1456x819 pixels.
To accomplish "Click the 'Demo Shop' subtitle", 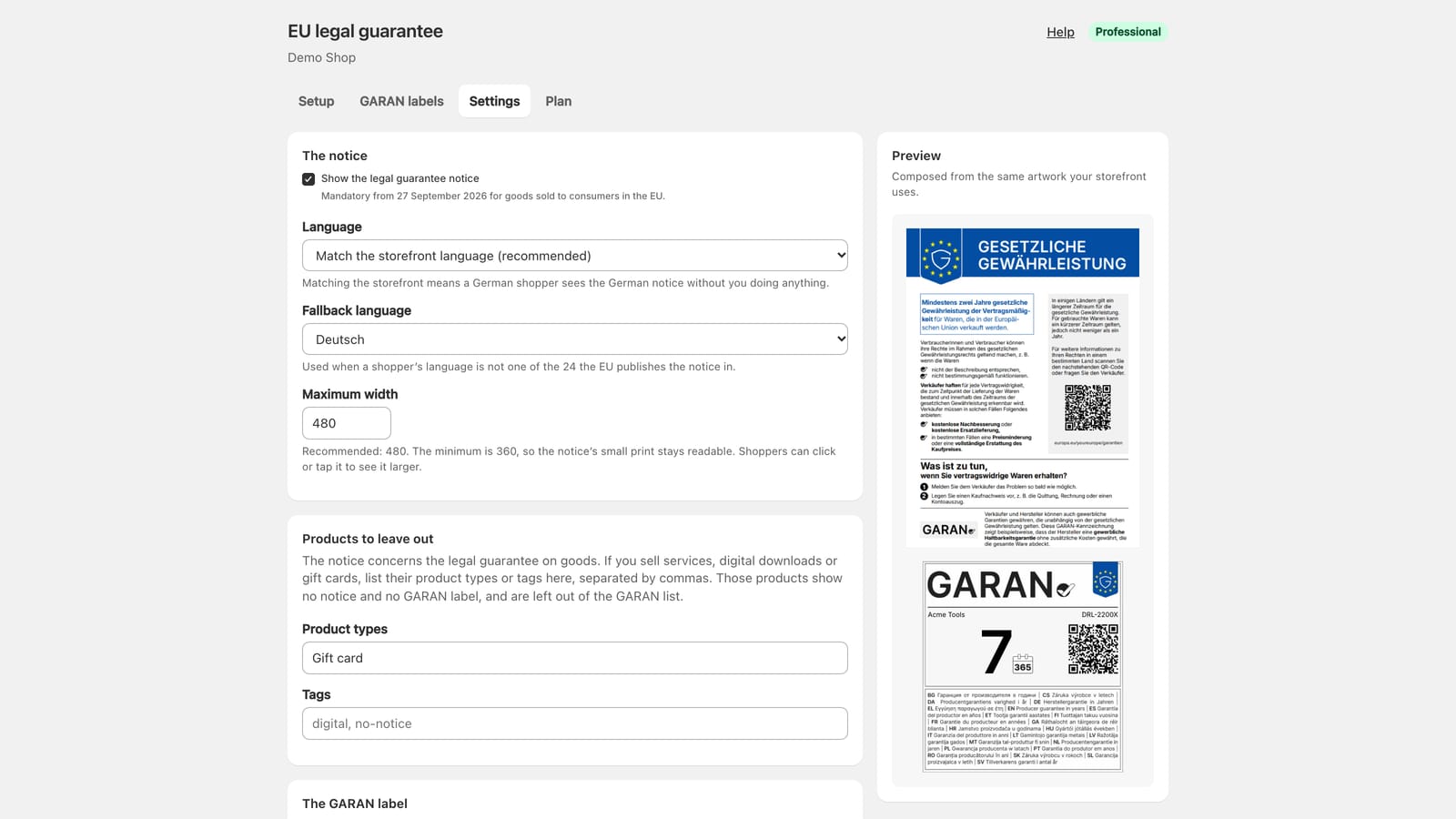I will 321,57.
